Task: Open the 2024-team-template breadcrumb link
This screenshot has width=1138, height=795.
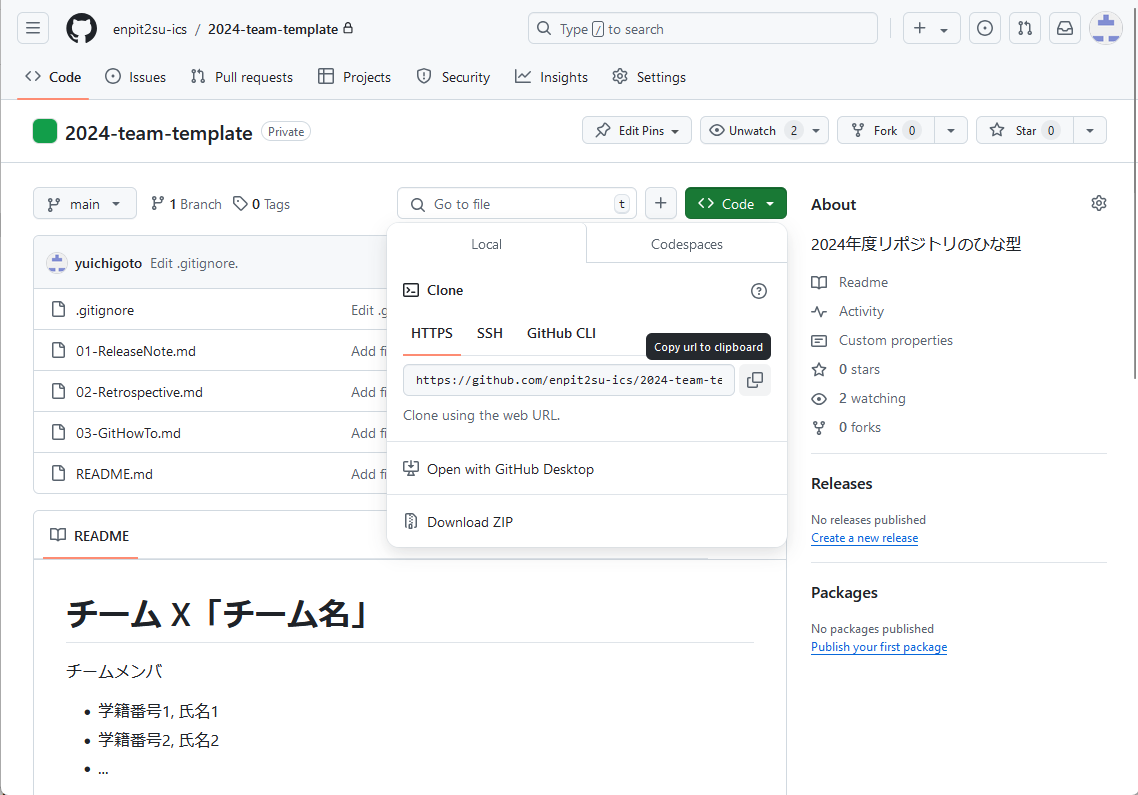Action: [x=273, y=29]
